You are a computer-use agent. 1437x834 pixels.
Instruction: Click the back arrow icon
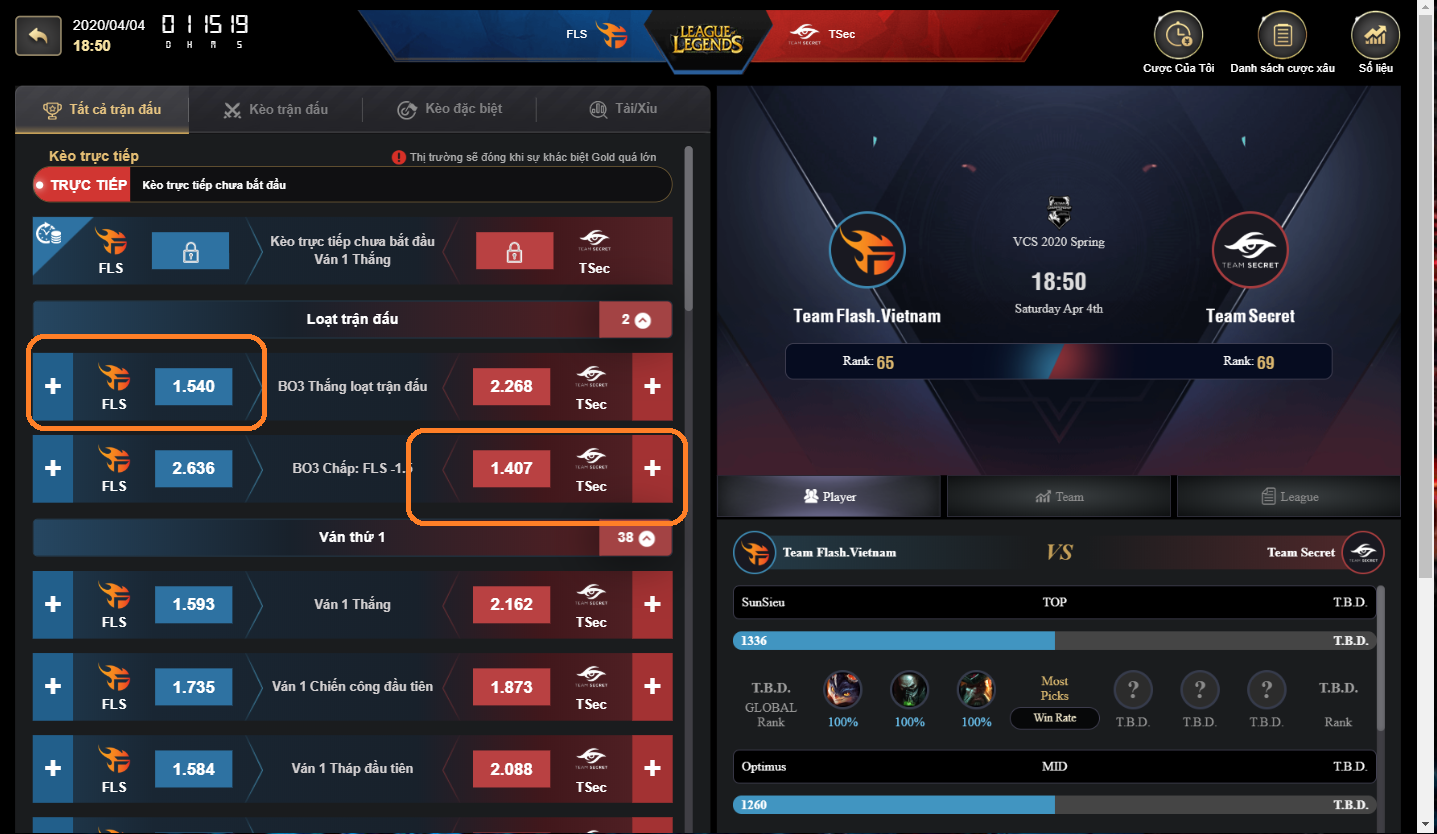[x=38, y=35]
